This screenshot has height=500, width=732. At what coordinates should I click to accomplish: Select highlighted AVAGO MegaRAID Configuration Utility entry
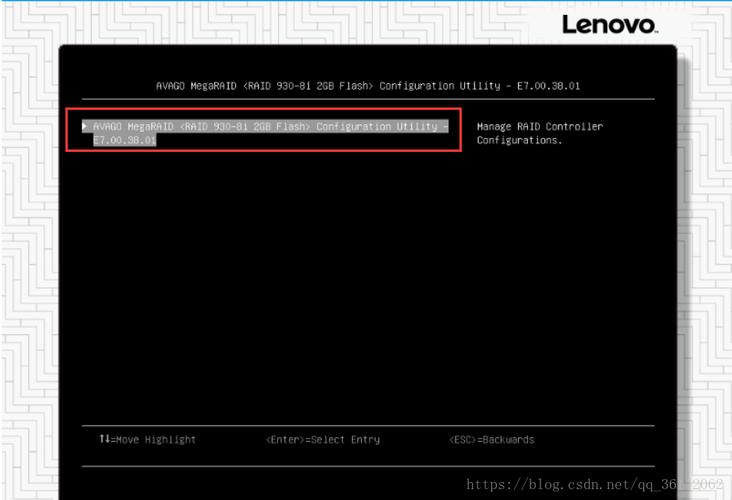point(265,133)
